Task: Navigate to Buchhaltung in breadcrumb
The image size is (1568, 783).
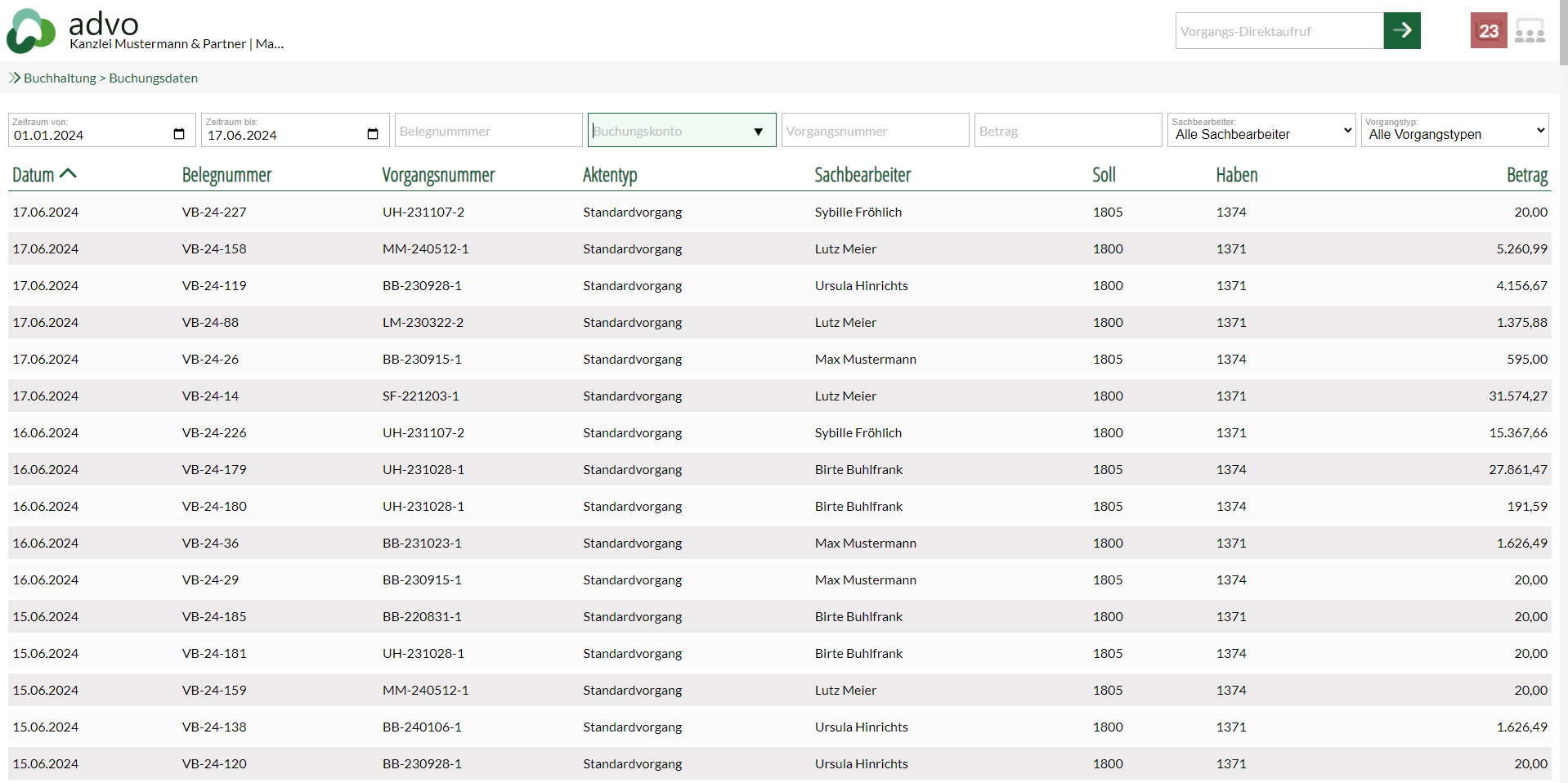Action: click(60, 78)
